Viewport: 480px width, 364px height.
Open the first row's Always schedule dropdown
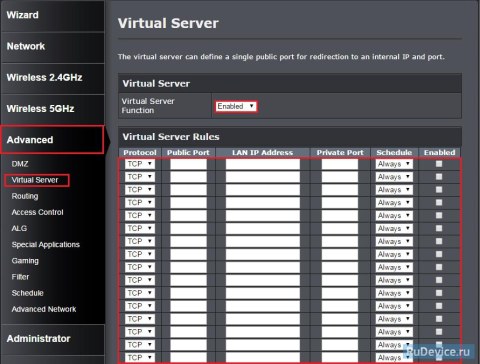point(394,164)
